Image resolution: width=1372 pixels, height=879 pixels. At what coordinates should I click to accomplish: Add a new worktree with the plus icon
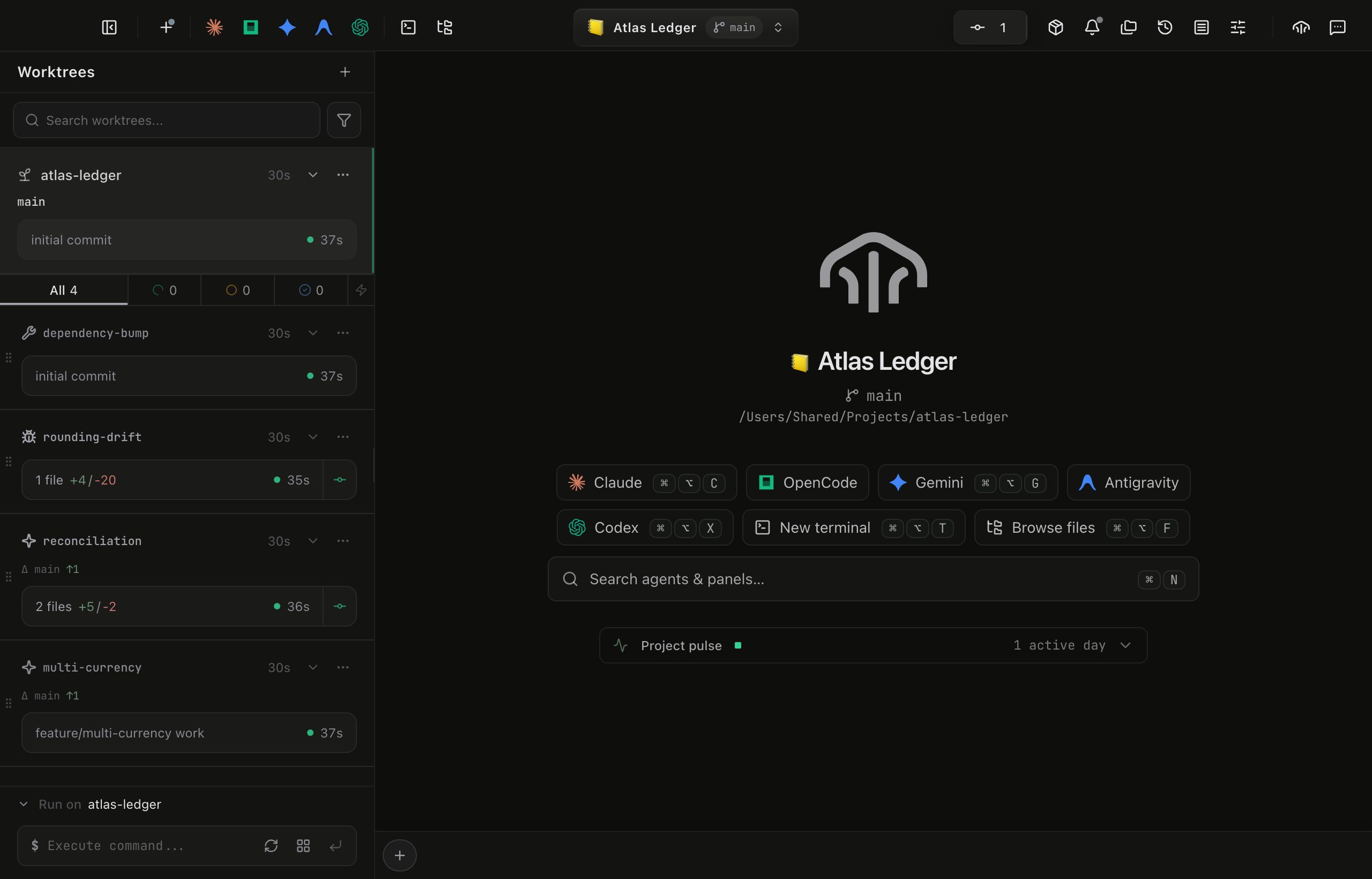coord(345,72)
